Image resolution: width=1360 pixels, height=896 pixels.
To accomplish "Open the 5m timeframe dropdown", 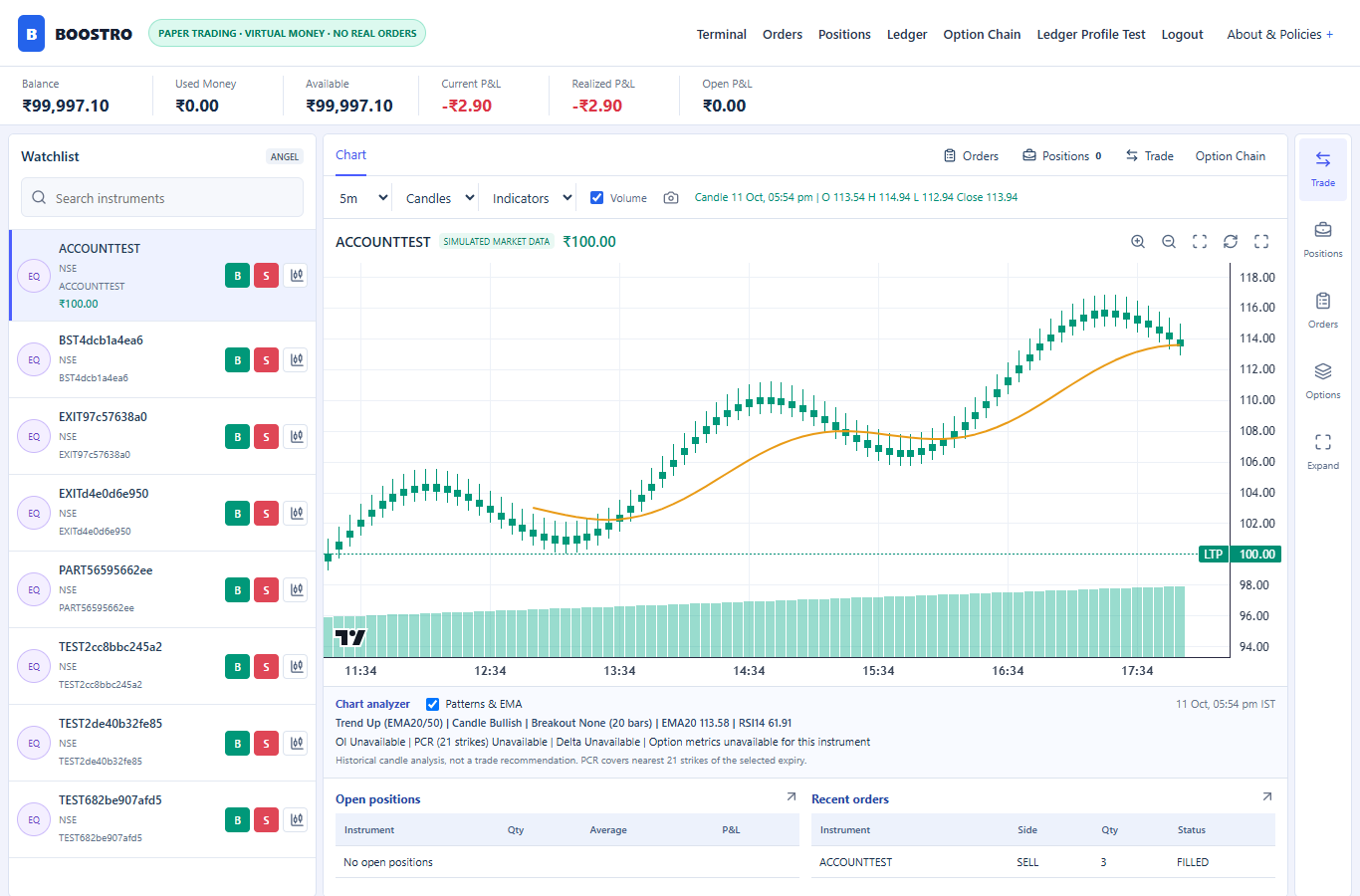I will 363,198.
